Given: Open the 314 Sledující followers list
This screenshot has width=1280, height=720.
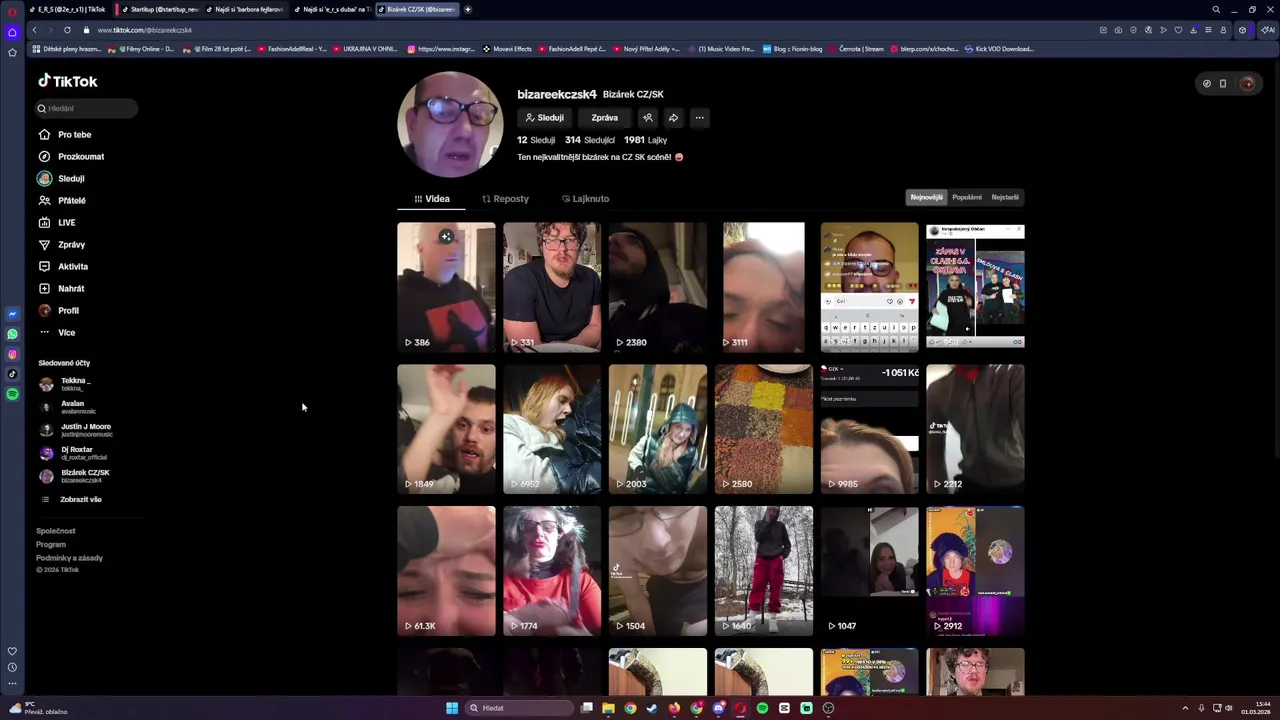Looking at the screenshot, I should tap(590, 140).
